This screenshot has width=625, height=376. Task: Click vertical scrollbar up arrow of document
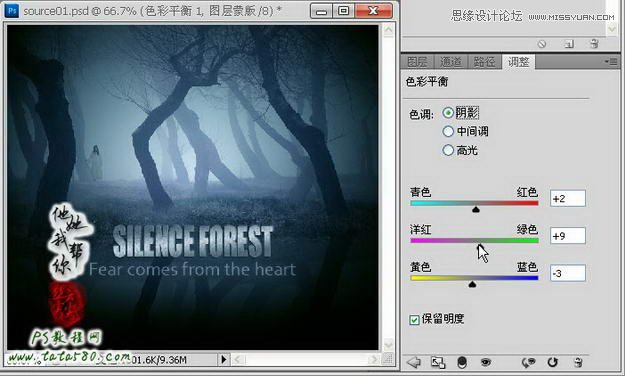pyautogui.click(x=388, y=30)
